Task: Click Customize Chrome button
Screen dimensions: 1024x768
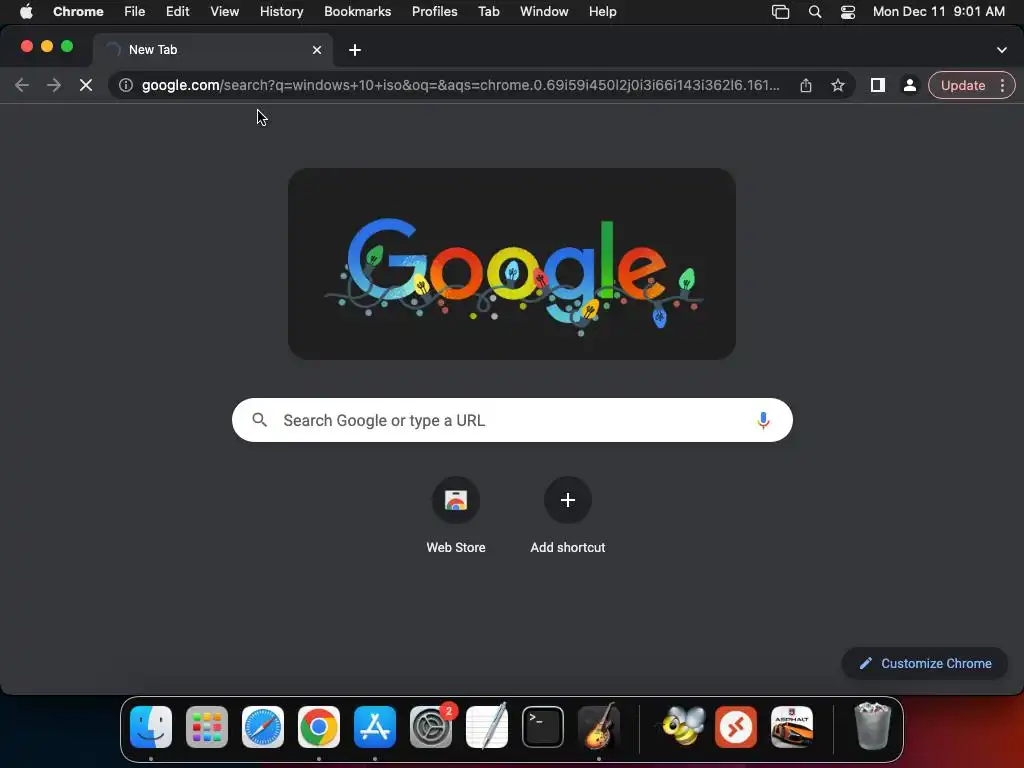Action: tap(925, 664)
